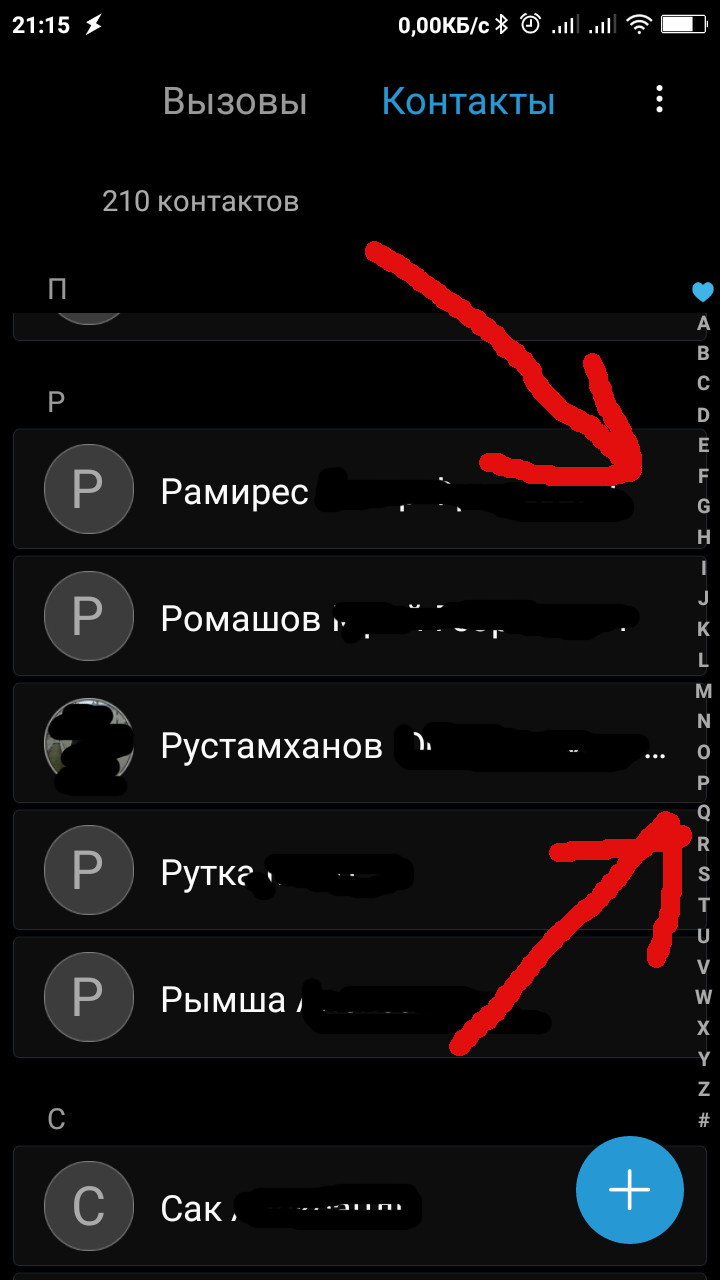Viewport: 720px width, 1280px height.
Task: Select the # symbol in alphabet index
Action: point(703,1120)
